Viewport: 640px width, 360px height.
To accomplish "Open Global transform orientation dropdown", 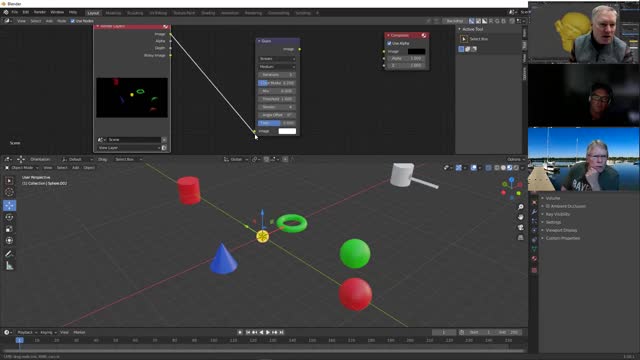I will tap(236, 159).
